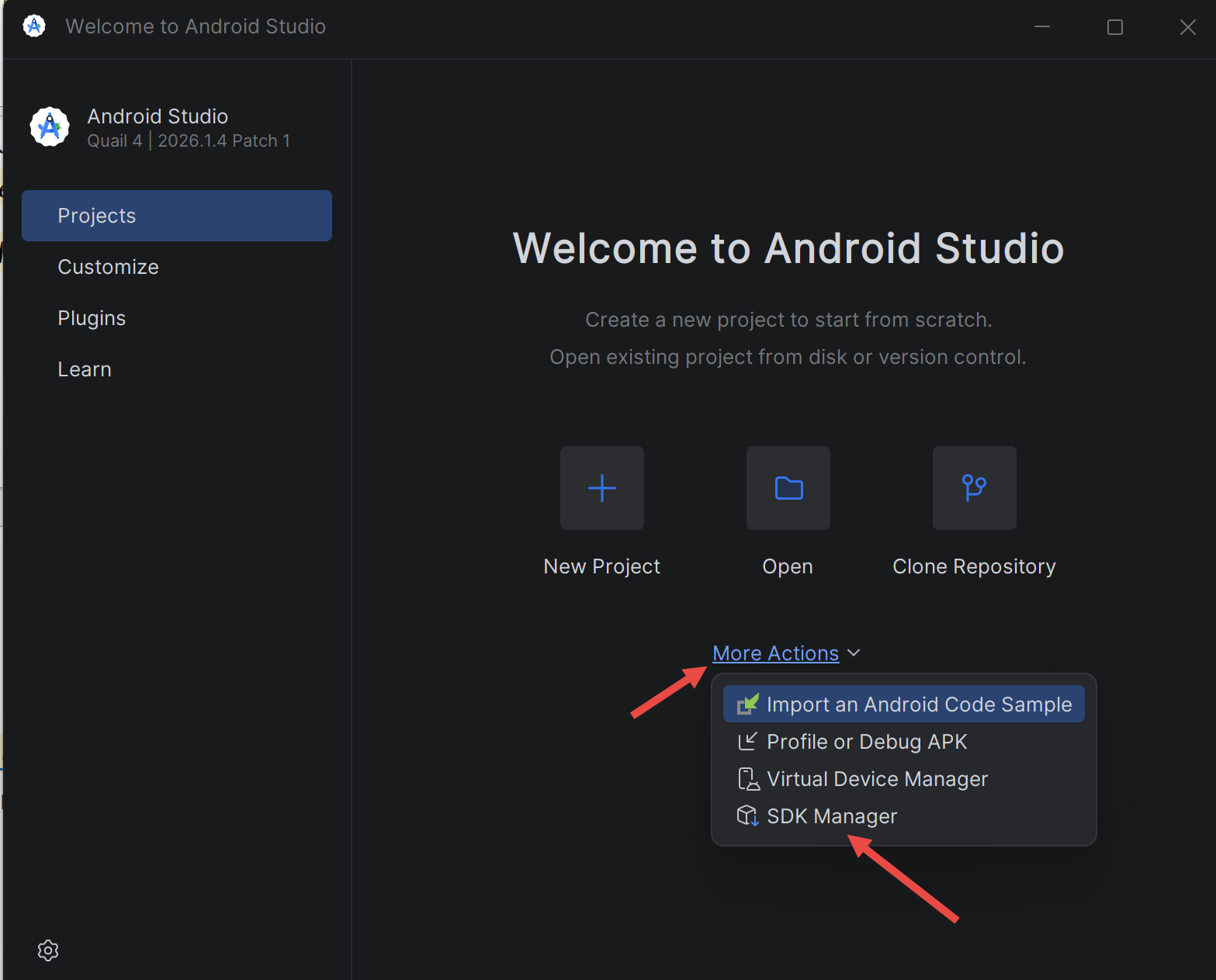Open the settings gear in sidebar bottom
The image size is (1216, 980).
tap(48, 951)
